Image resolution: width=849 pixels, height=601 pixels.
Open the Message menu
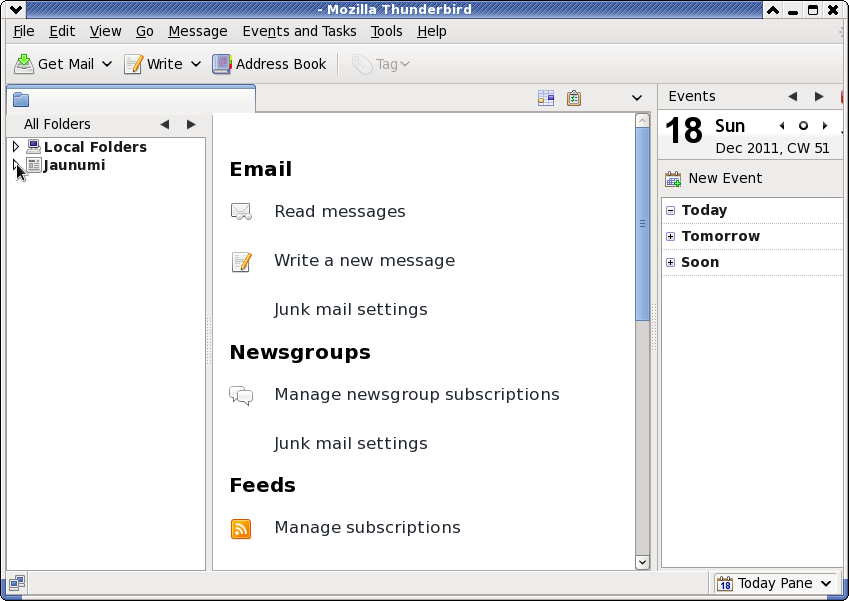pyautogui.click(x=198, y=31)
